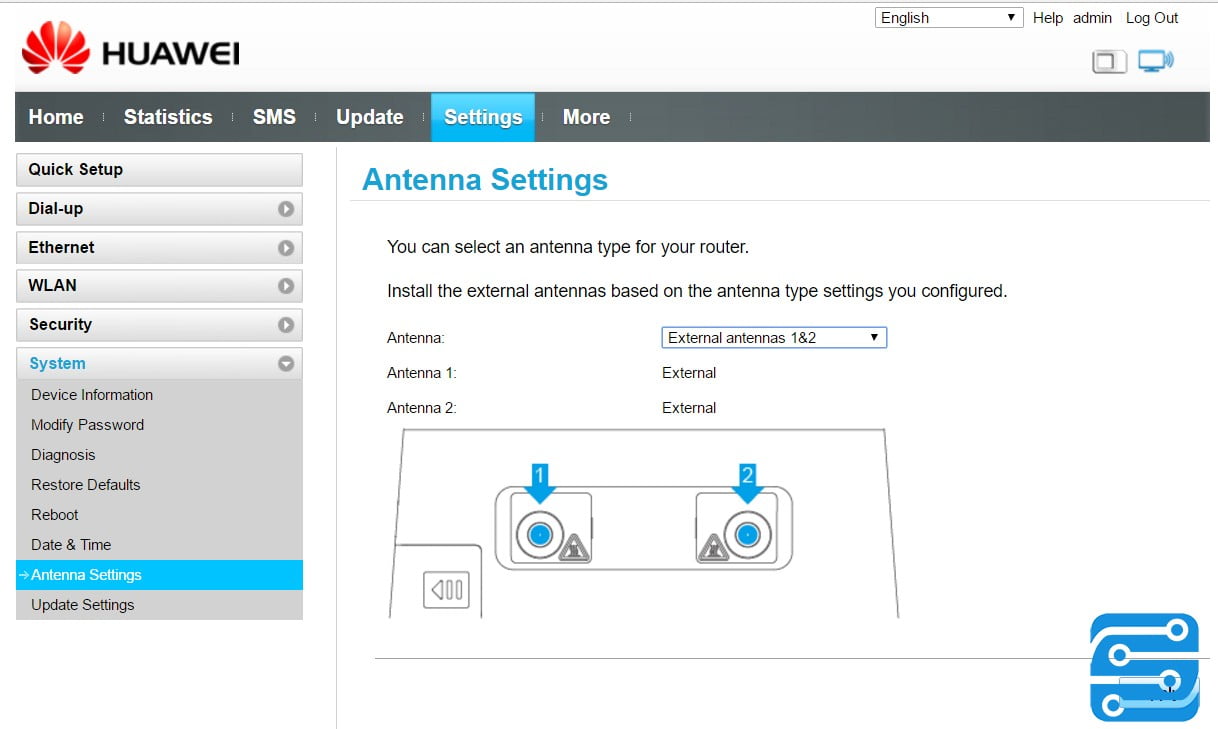Open the Quick Setup button
The width and height of the screenshot is (1218, 729).
[x=159, y=170]
